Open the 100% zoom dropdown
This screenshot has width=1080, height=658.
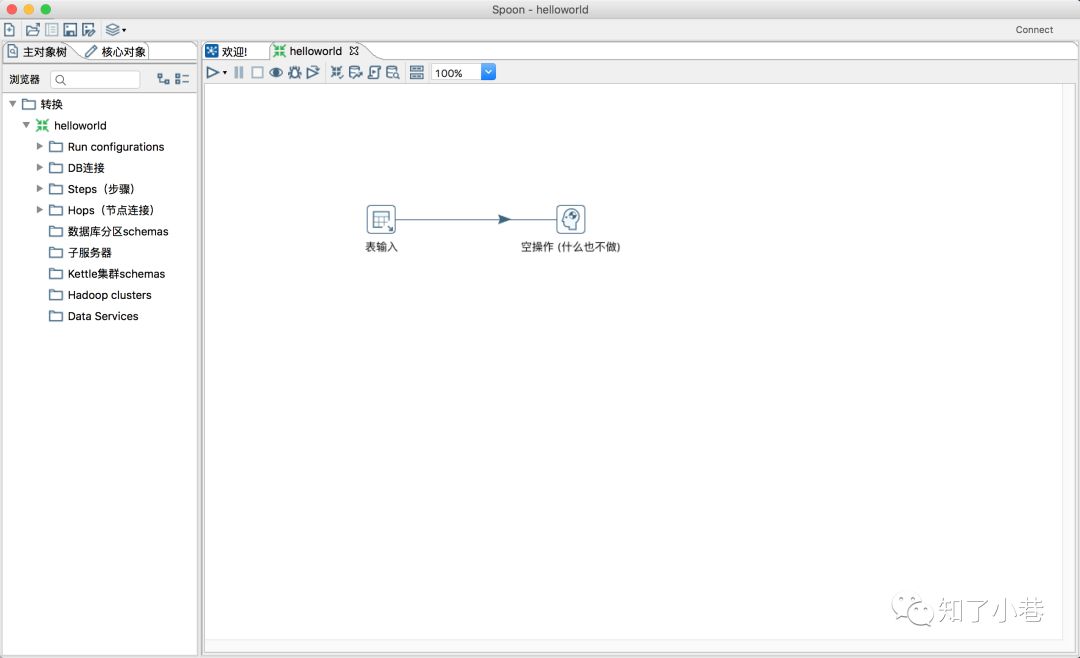pos(488,72)
